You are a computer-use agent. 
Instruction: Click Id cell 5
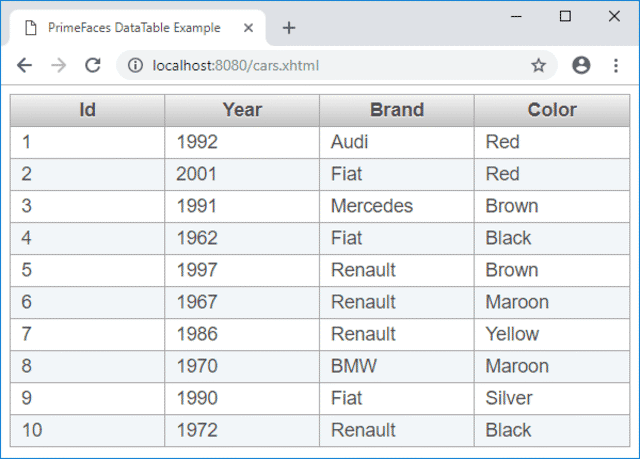[x=87, y=270]
